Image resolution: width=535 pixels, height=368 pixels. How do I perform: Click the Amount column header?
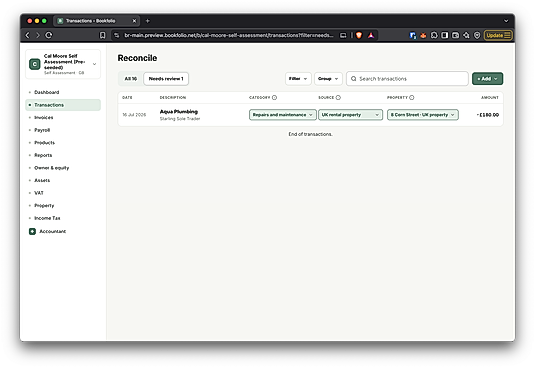(x=490, y=98)
